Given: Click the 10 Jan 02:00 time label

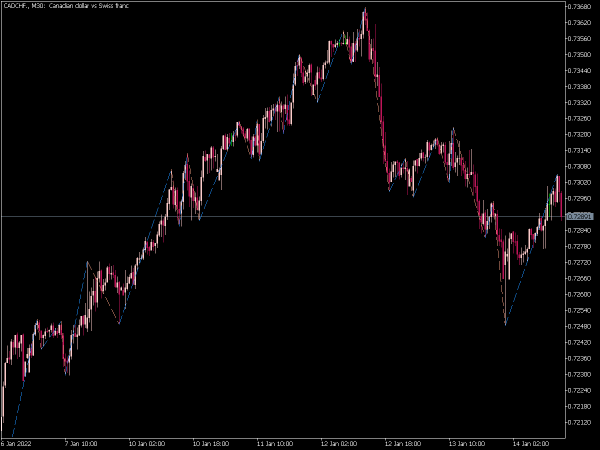Looking at the screenshot, I should [x=147, y=444].
